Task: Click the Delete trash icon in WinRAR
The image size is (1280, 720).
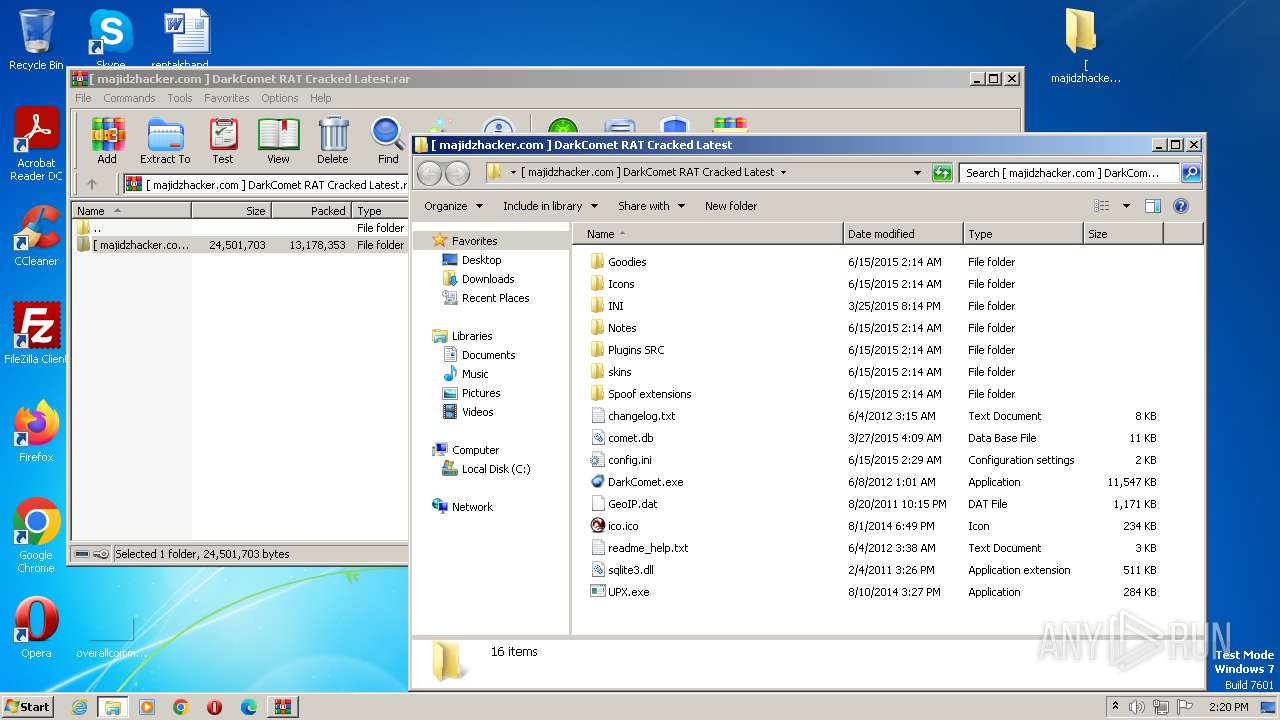Action: 333,140
